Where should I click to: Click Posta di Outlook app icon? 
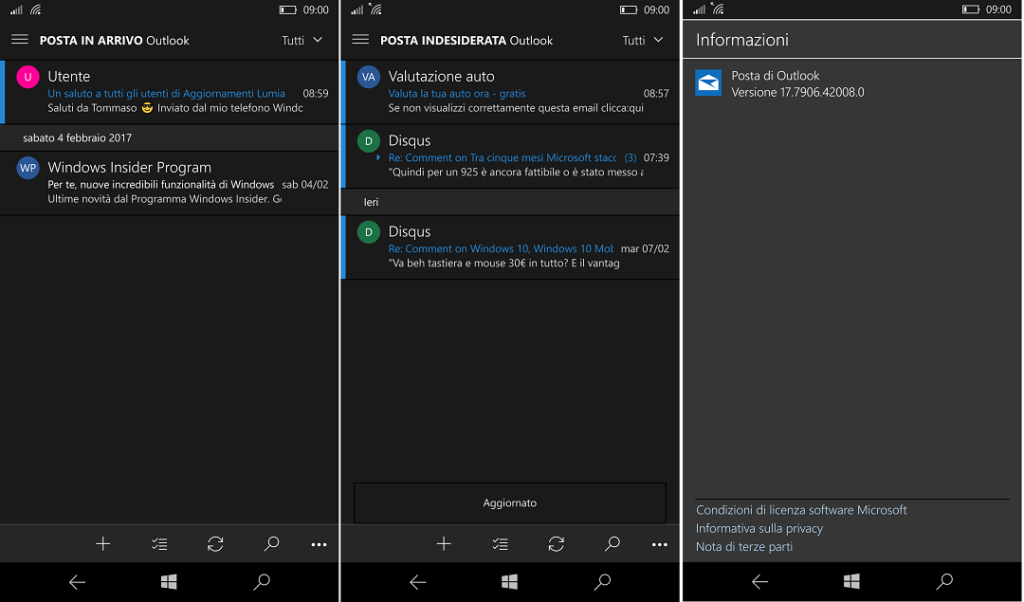click(709, 83)
